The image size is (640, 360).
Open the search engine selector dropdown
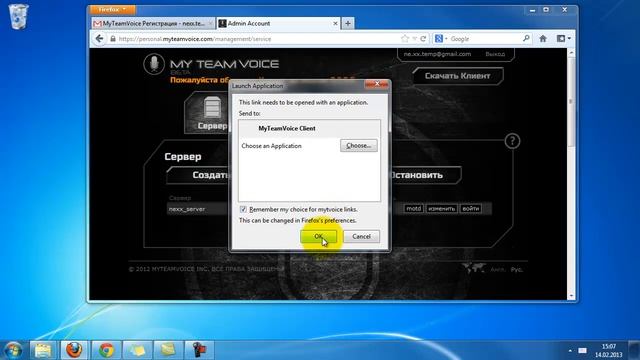(x=441, y=39)
